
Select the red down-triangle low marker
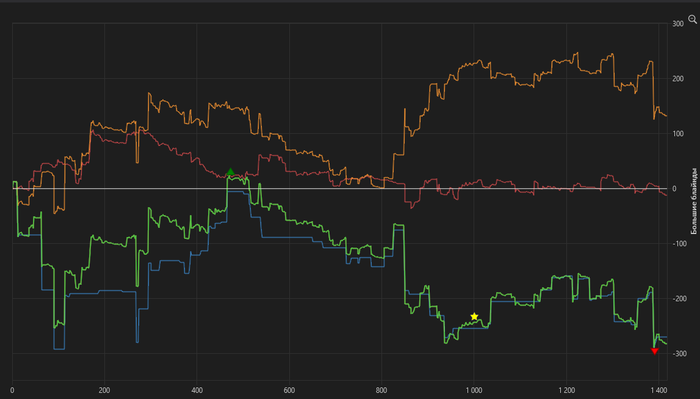click(x=654, y=351)
